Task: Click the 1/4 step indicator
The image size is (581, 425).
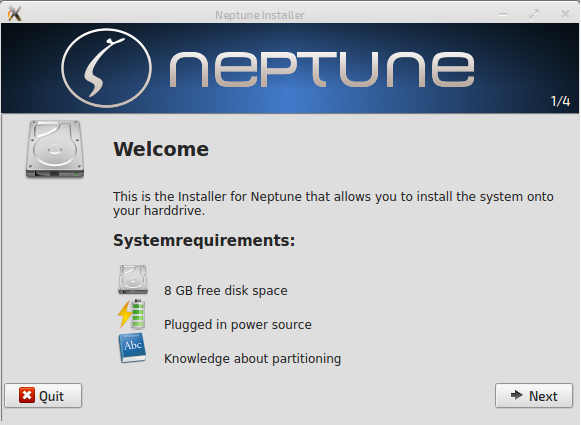Action: (560, 101)
